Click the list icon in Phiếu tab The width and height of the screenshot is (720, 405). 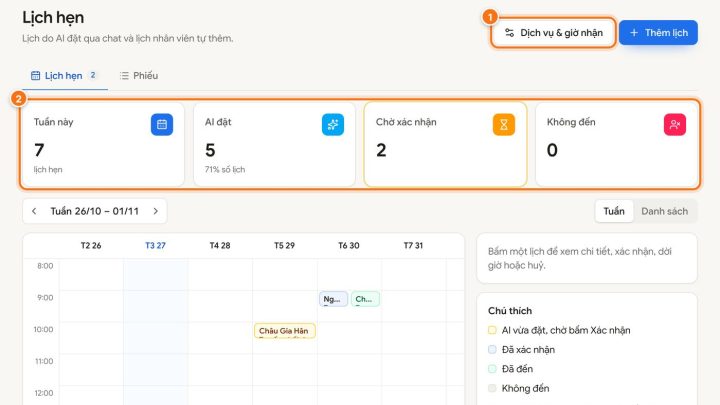click(124, 76)
